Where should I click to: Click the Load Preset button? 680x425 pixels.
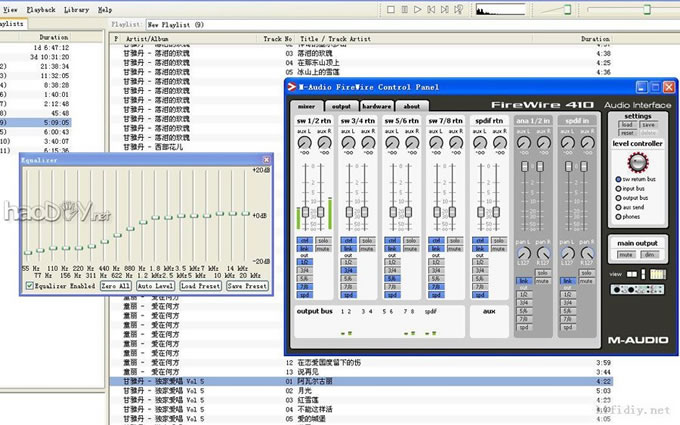point(201,285)
